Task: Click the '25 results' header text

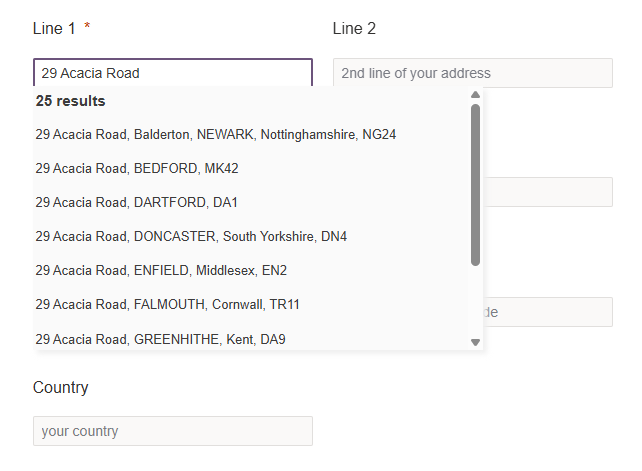Action: 71,101
